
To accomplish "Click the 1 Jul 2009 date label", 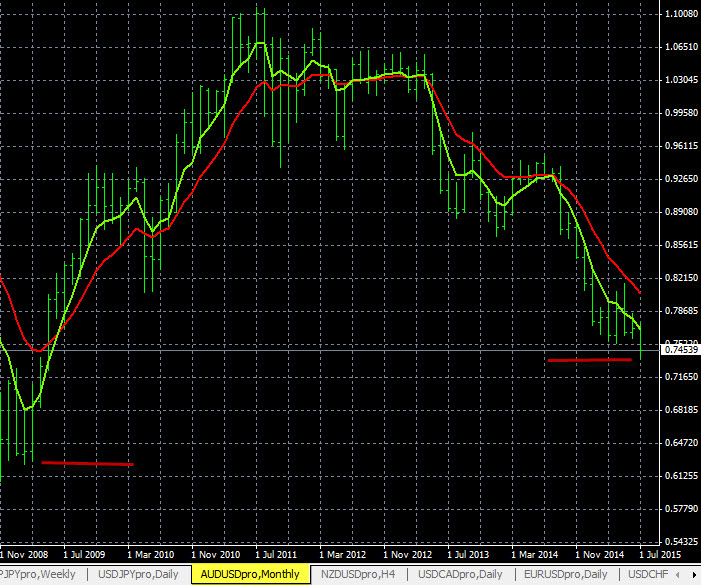I will tap(84, 553).
